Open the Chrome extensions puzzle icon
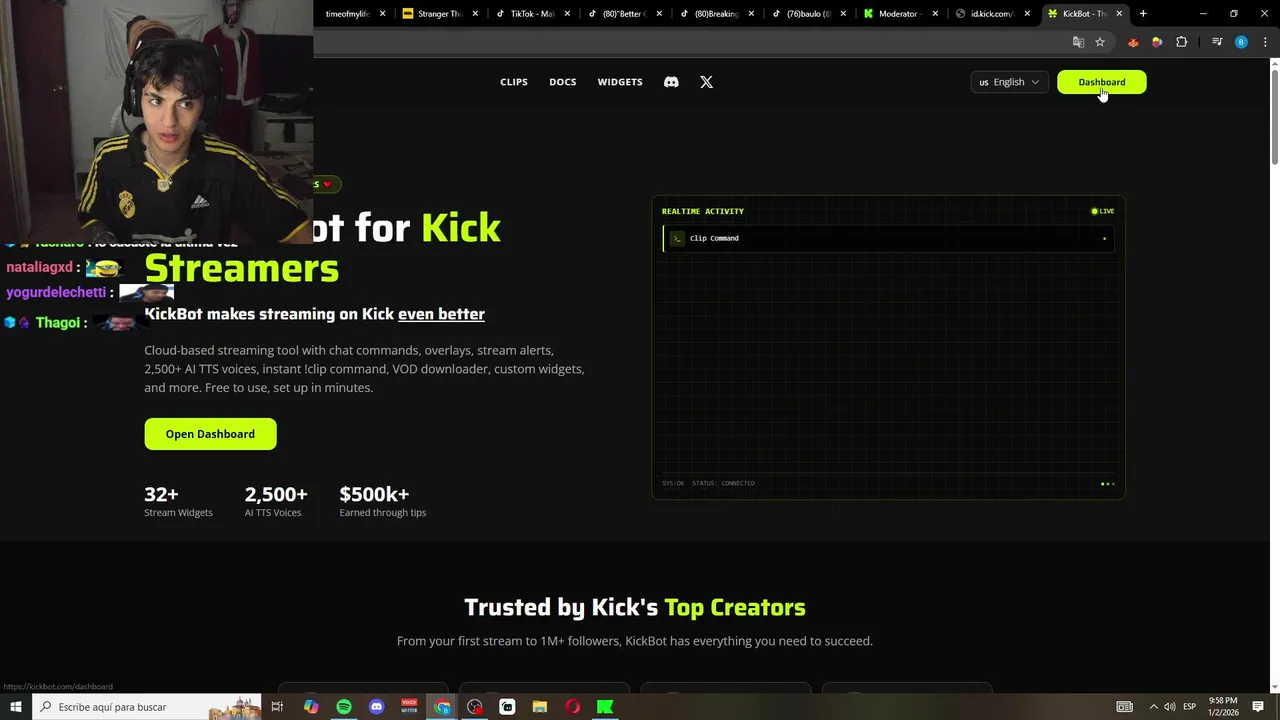This screenshot has height=720, width=1280. [1182, 42]
